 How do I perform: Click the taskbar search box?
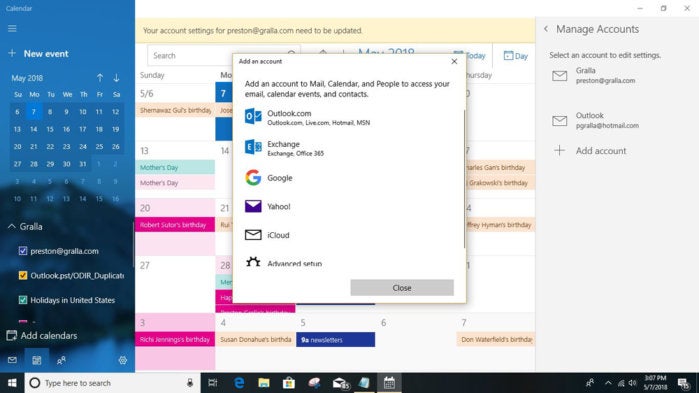coord(112,383)
